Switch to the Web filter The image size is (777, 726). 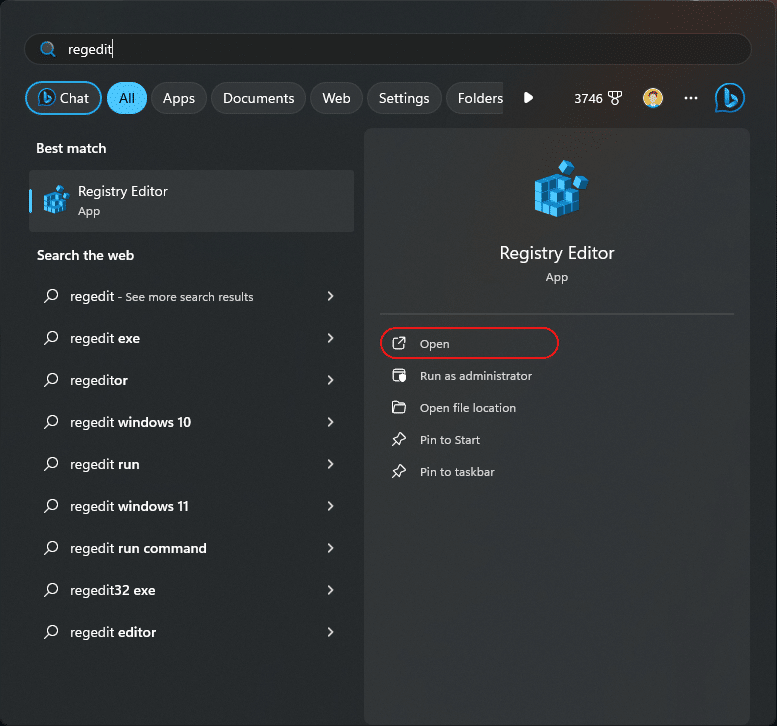point(336,98)
